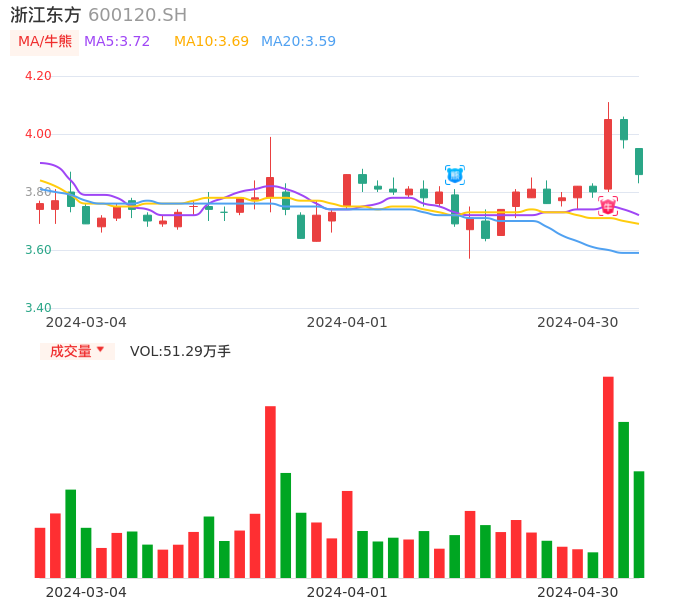Viewport: 686px width, 606px height.
Task: Click the 2024-04-01 date label under the price chart
Action: tap(347, 322)
